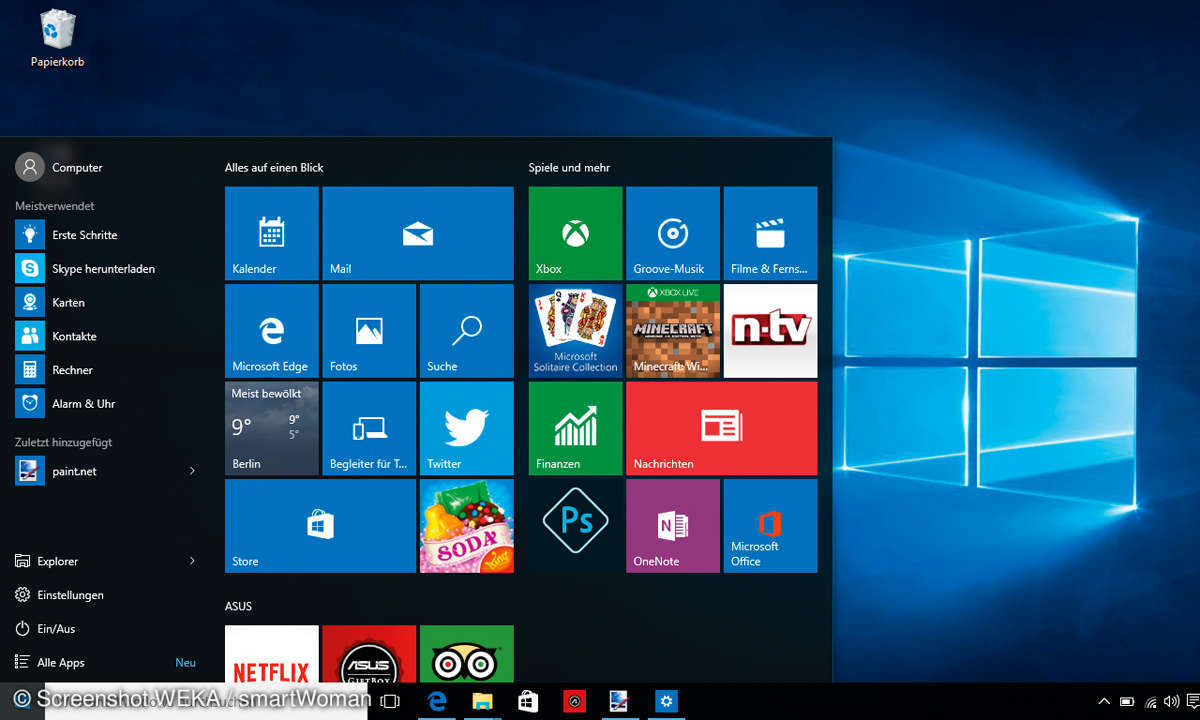
Task: Open the Action Center notification icon
Action: pyautogui.click(x=1192, y=702)
